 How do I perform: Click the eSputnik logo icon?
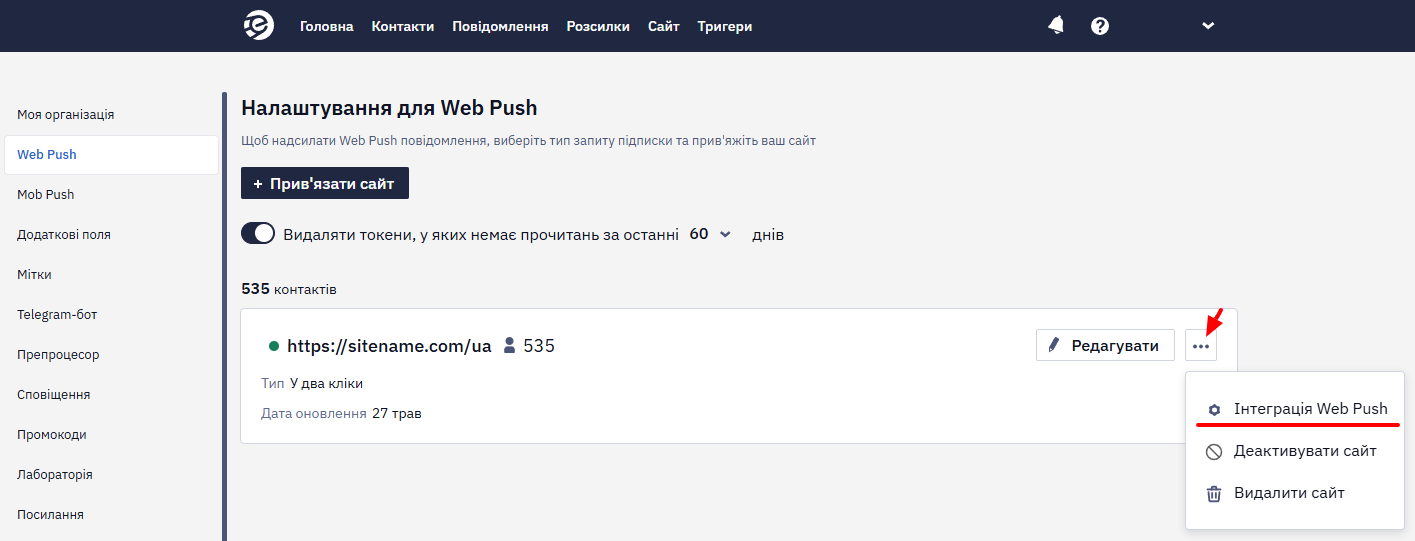pyautogui.click(x=259, y=26)
